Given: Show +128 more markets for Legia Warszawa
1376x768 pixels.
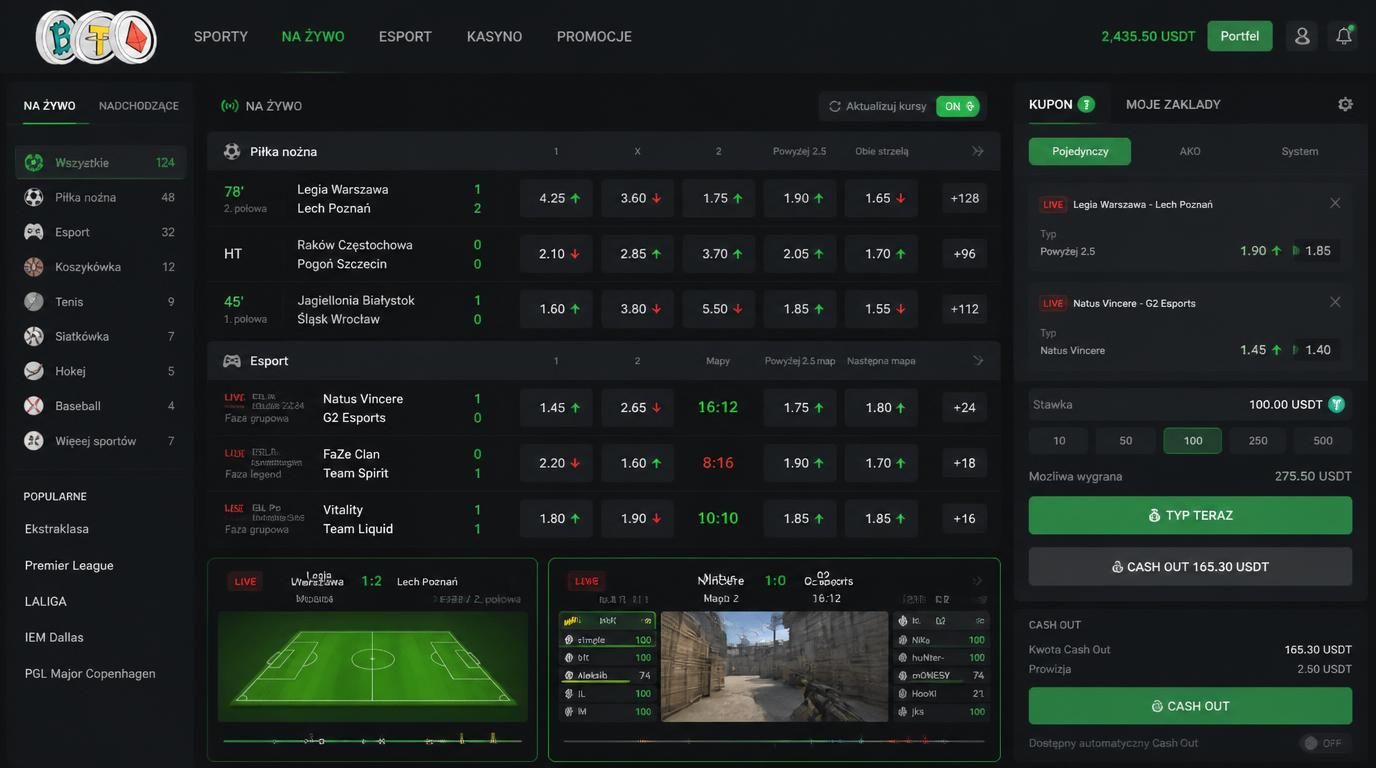Looking at the screenshot, I should [x=964, y=198].
